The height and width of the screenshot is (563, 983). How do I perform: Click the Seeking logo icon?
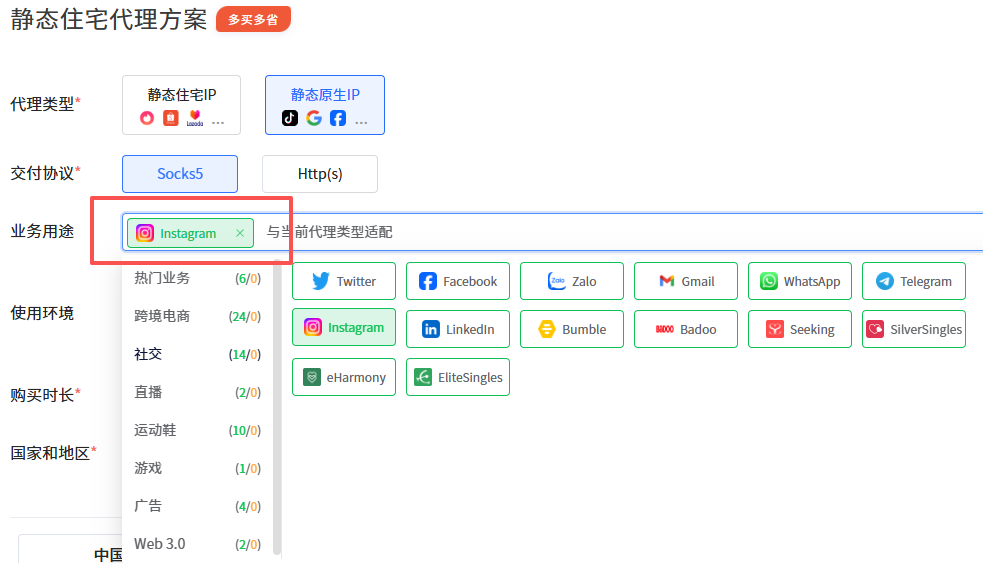pos(775,329)
